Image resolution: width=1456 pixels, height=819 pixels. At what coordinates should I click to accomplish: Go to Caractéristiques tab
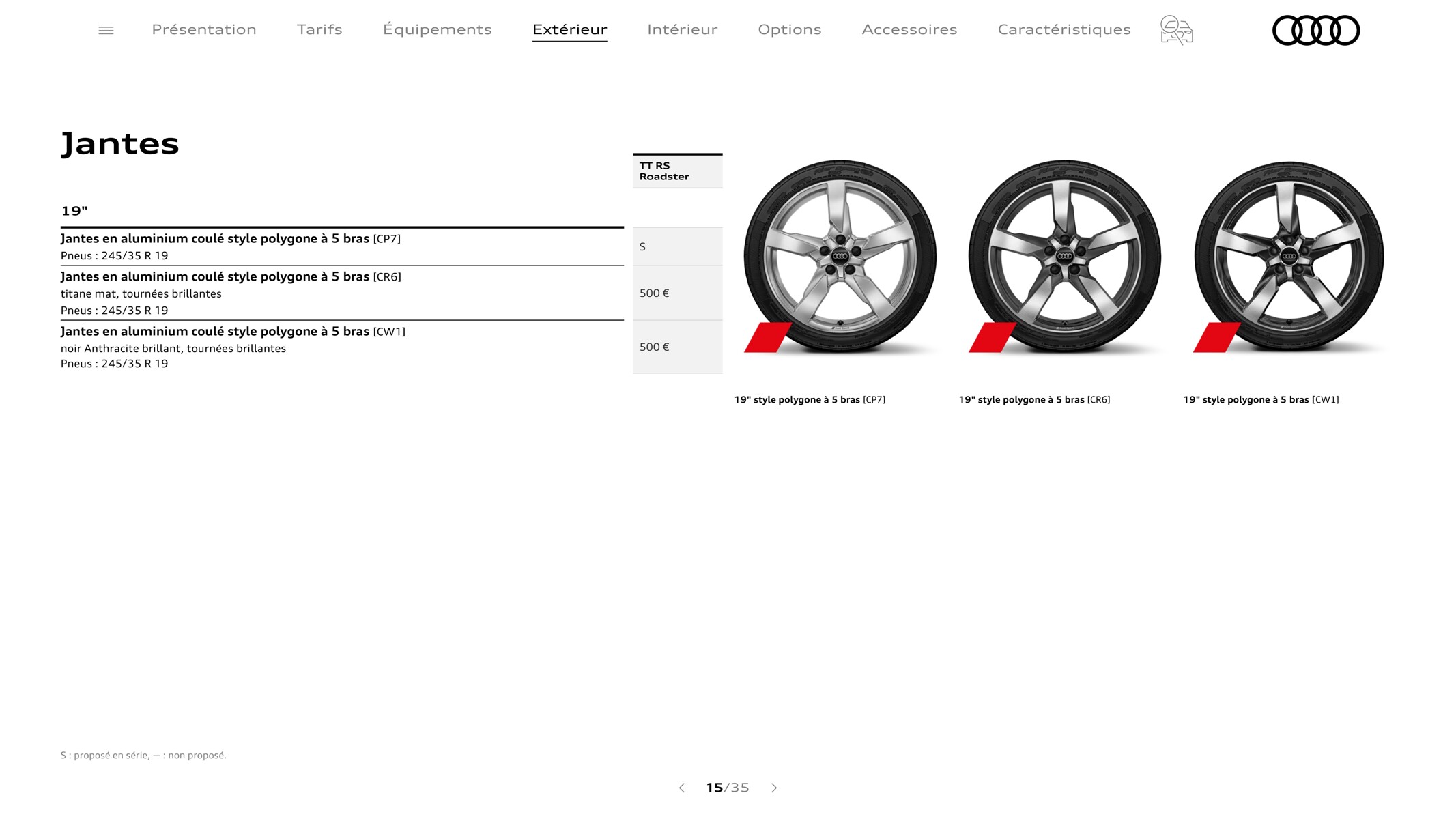[1064, 29]
